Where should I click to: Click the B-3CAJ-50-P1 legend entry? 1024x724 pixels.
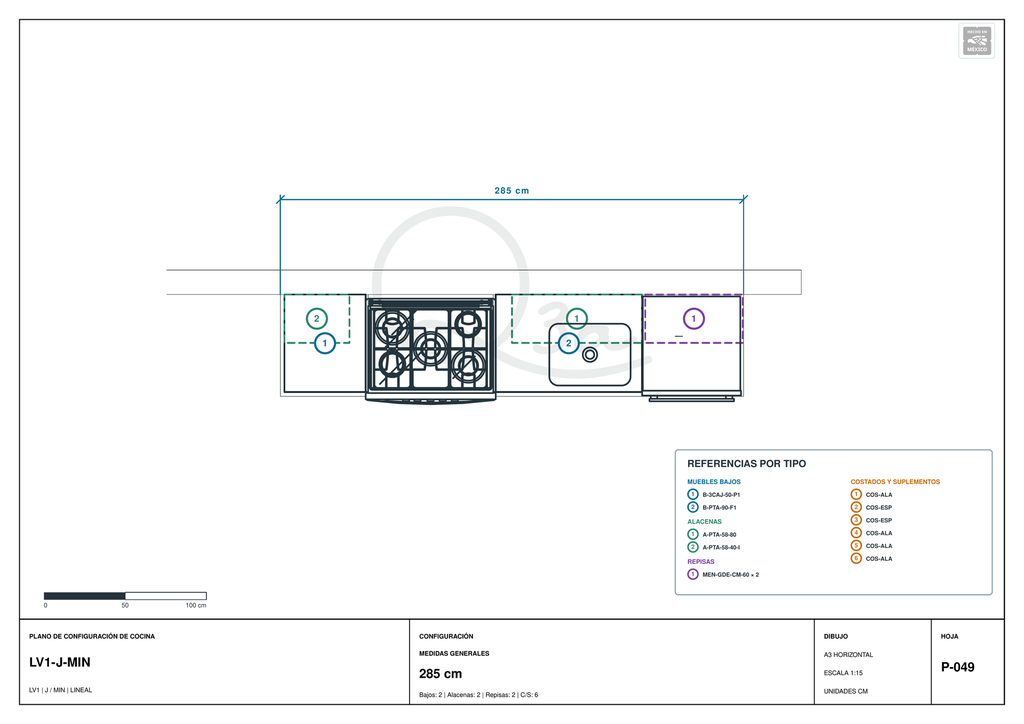point(721,495)
